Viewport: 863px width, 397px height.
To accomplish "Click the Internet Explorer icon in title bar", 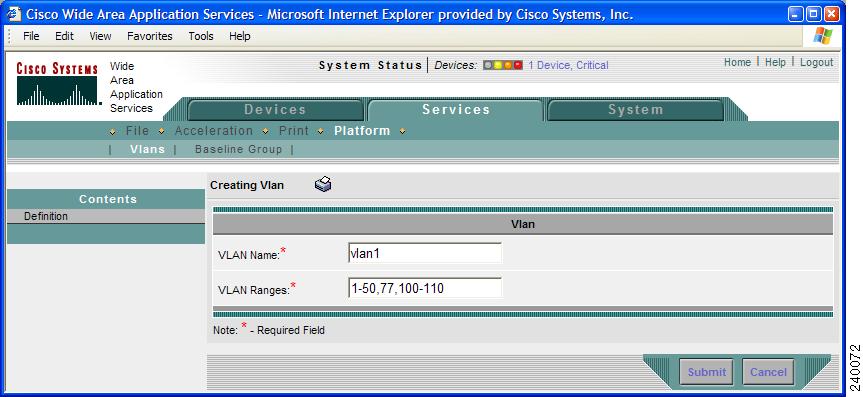I will pyautogui.click(x=13, y=14).
